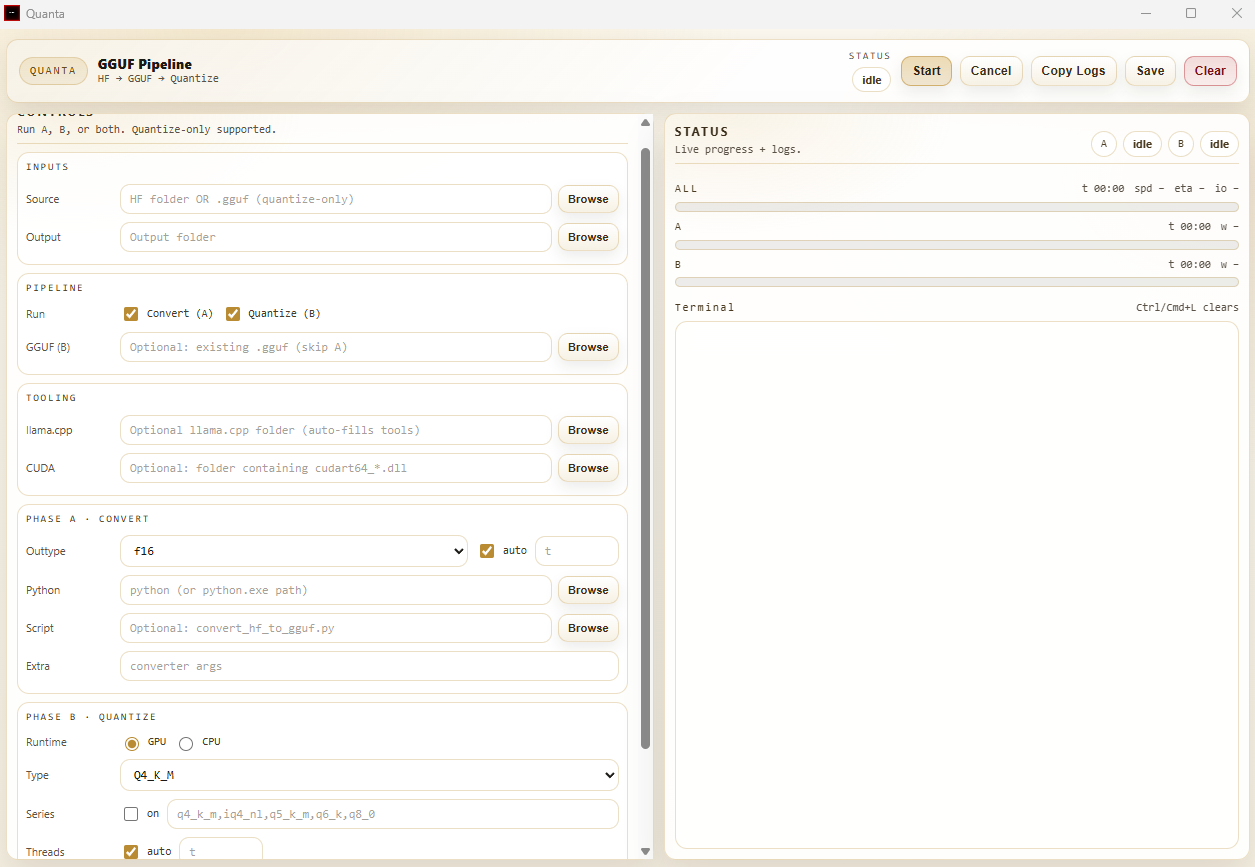Image resolution: width=1255 pixels, height=867 pixels.
Task: Click the scrollbar up arrow
Action: 645,123
